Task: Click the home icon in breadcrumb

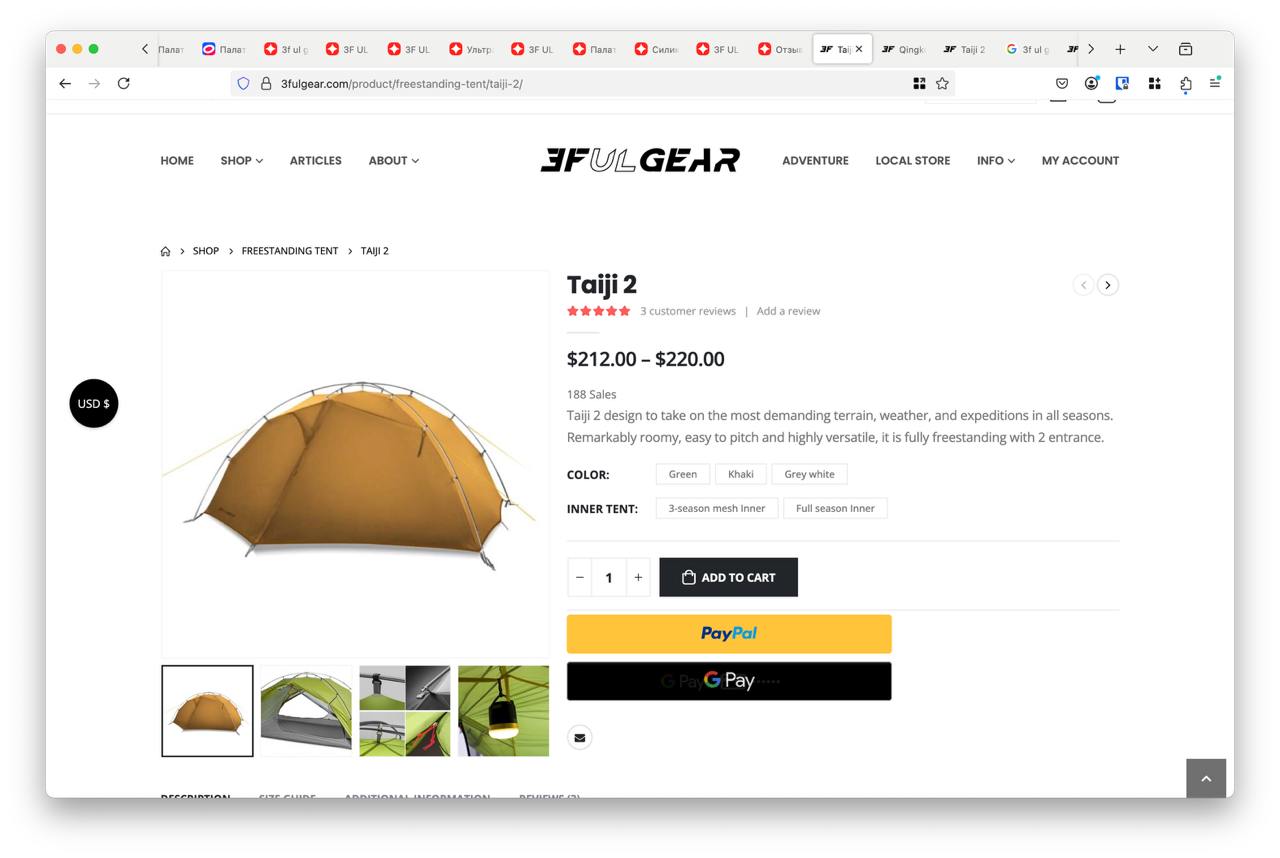Action: [166, 251]
